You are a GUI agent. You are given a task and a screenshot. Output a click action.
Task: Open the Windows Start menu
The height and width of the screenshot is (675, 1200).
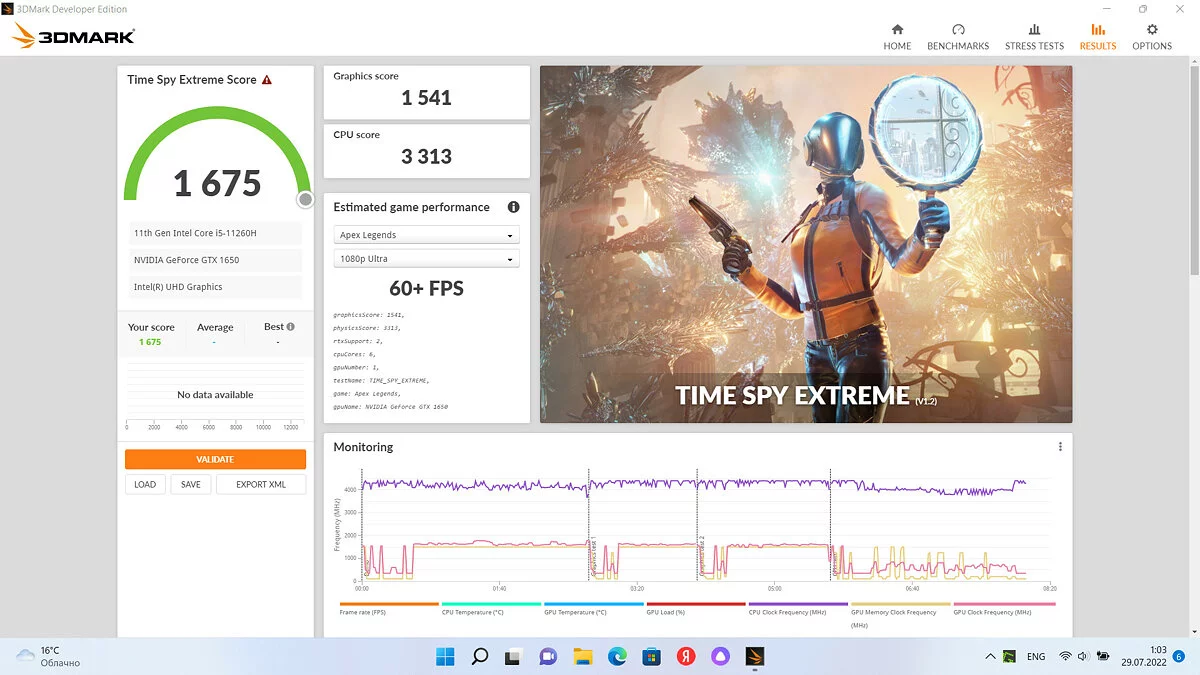(445, 656)
